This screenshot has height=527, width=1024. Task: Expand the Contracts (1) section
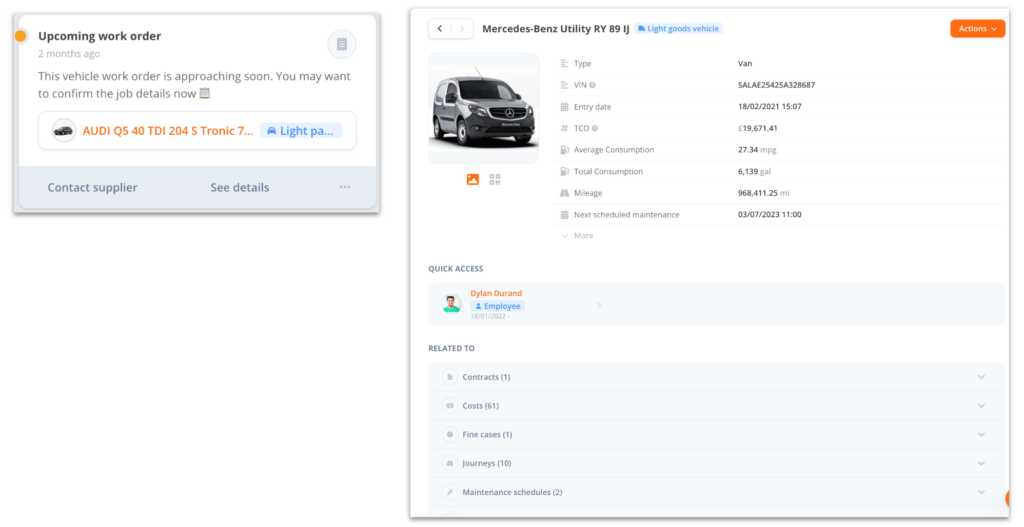click(716, 377)
